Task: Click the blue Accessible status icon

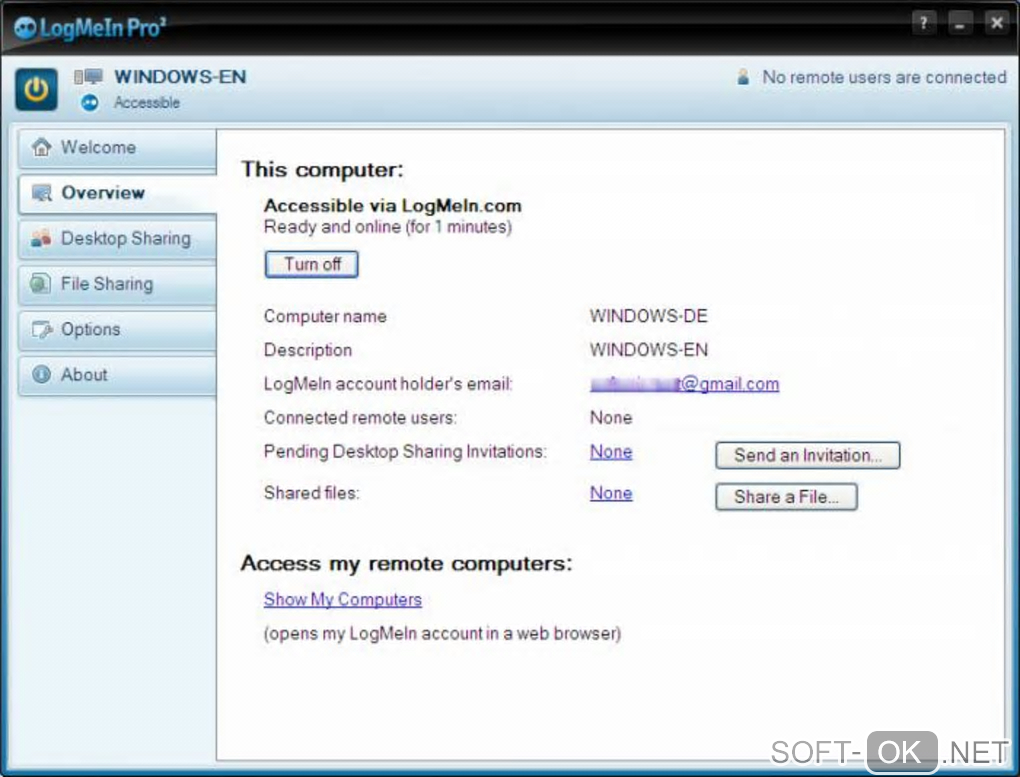Action: pos(90,103)
